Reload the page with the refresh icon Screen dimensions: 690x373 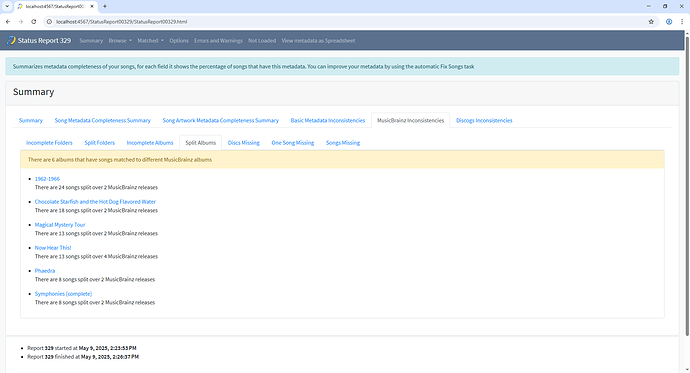(33, 22)
